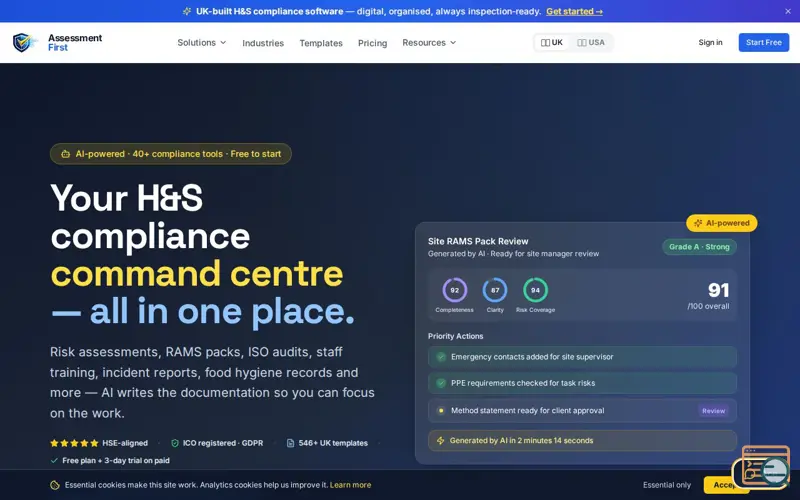Click Method statement ready for client approval
This screenshot has width=800, height=500.
[528, 410]
